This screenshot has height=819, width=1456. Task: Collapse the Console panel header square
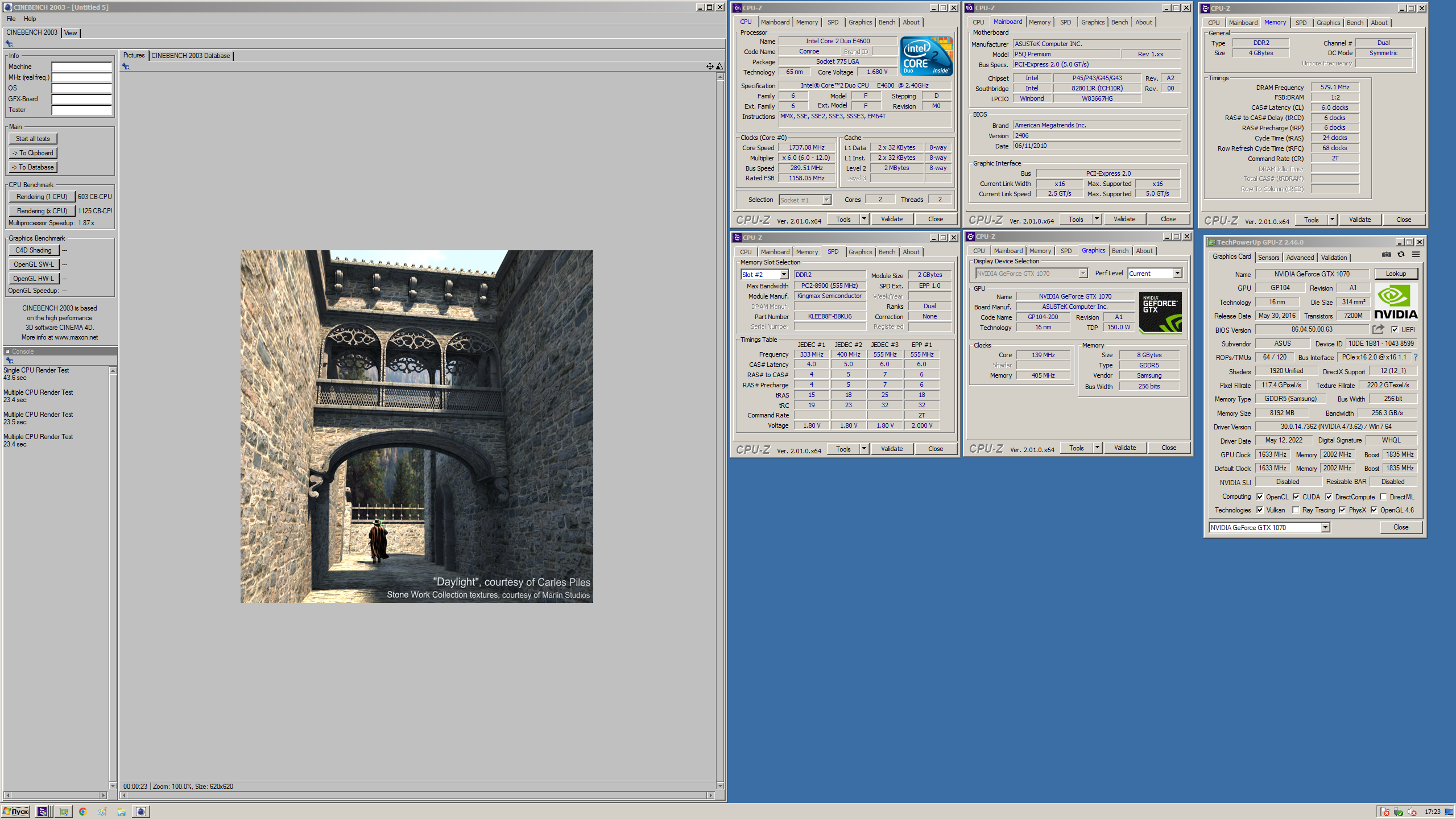click(7, 351)
